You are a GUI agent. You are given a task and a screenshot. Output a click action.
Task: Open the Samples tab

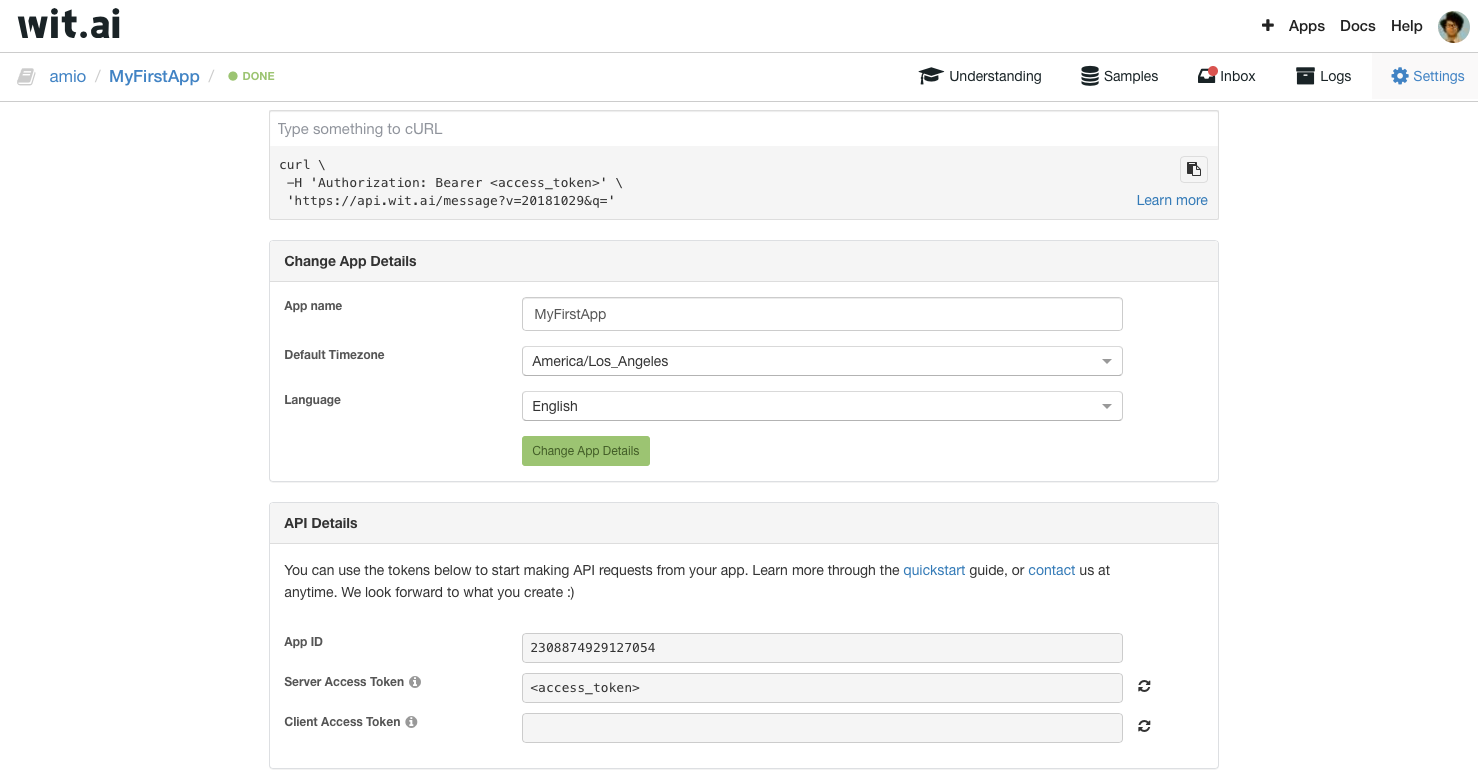click(1119, 76)
